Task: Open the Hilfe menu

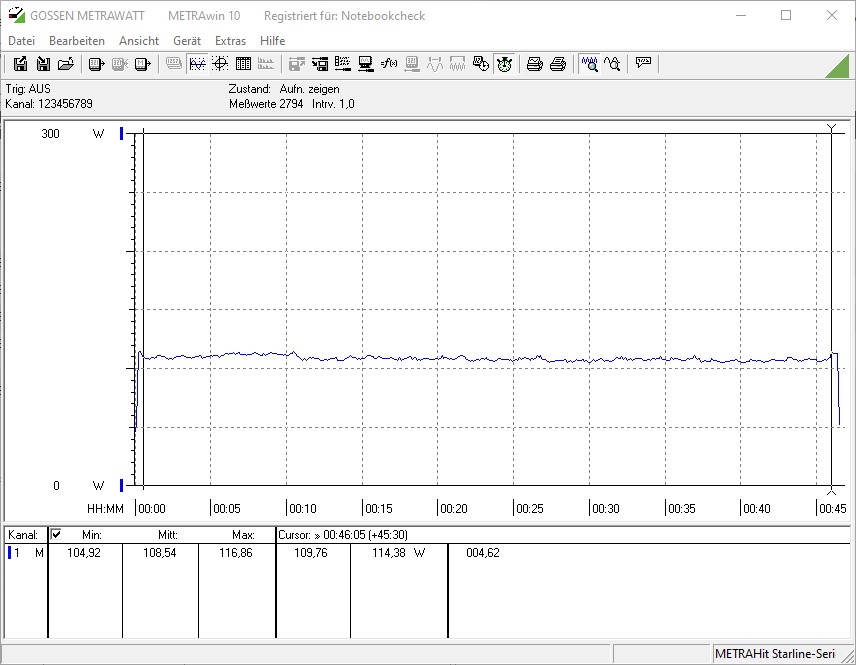Action: pos(272,40)
